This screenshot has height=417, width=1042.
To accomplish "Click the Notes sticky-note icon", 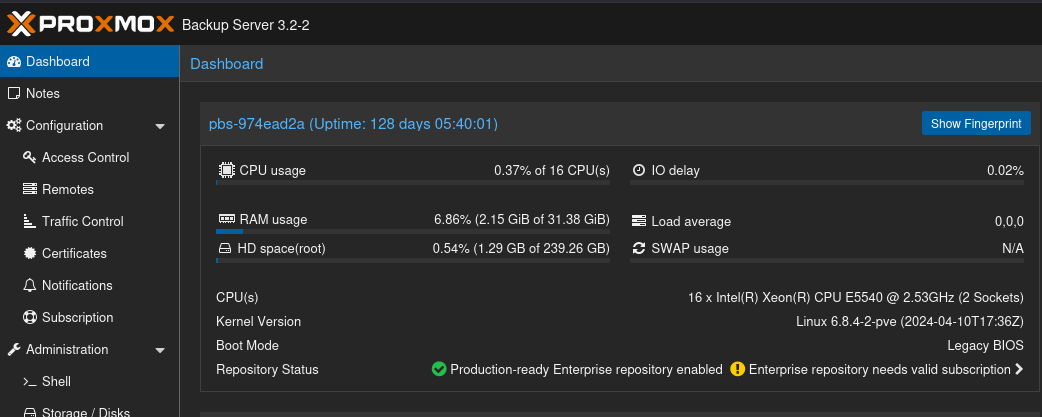I will [14, 94].
